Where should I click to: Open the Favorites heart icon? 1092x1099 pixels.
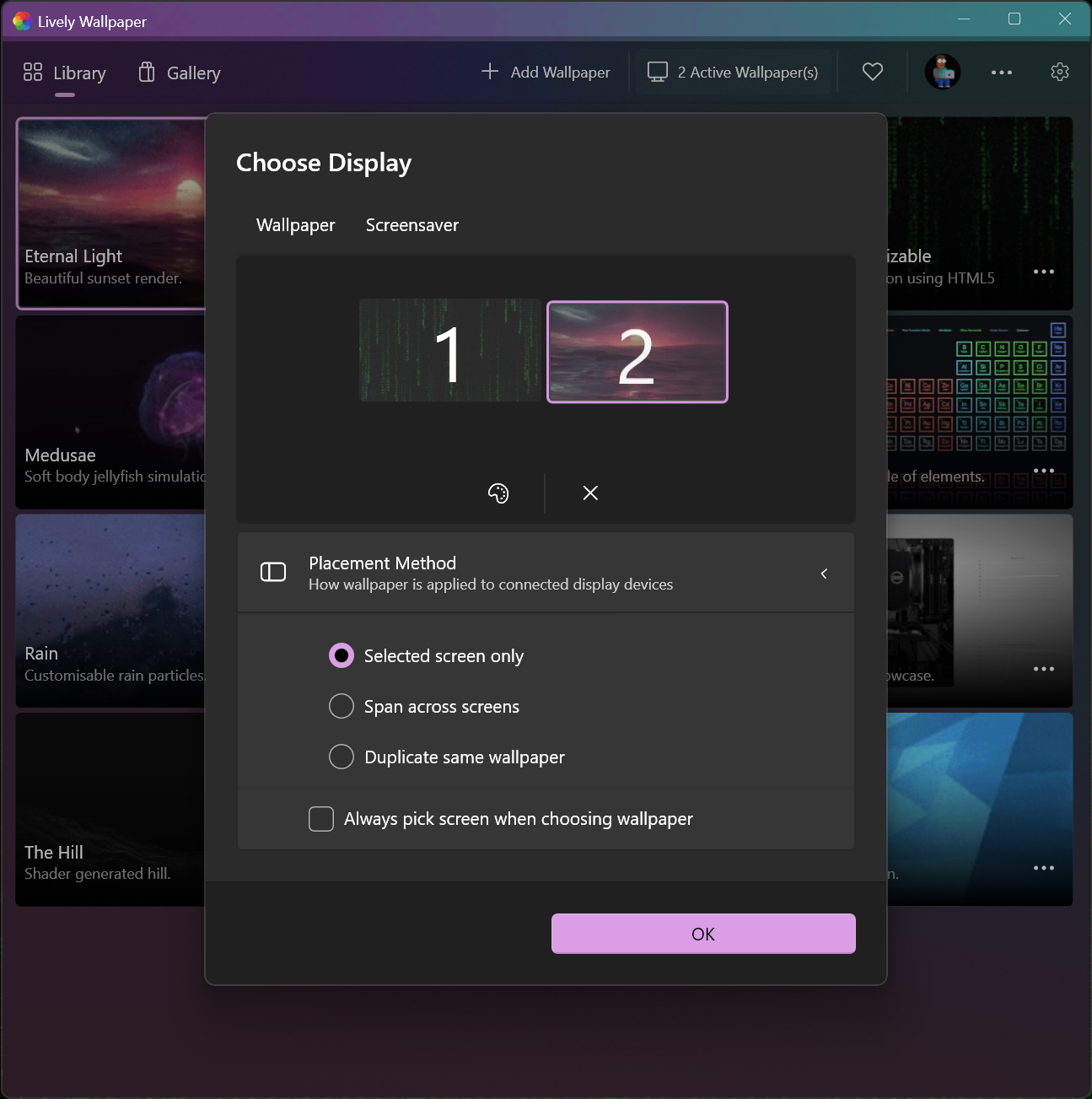(872, 72)
